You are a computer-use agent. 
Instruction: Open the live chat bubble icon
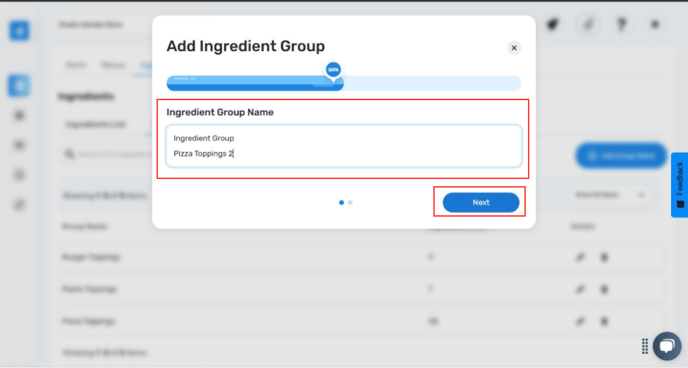(x=667, y=346)
